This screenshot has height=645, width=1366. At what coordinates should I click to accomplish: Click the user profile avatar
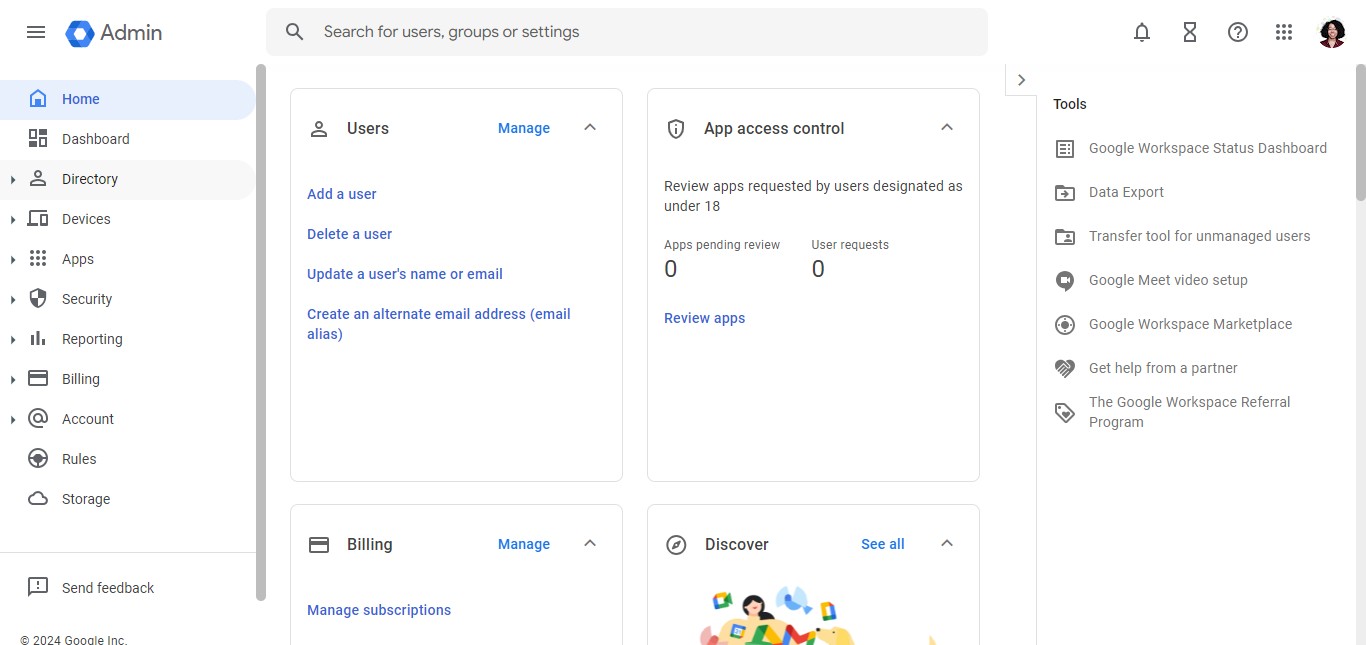(x=1332, y=32)
